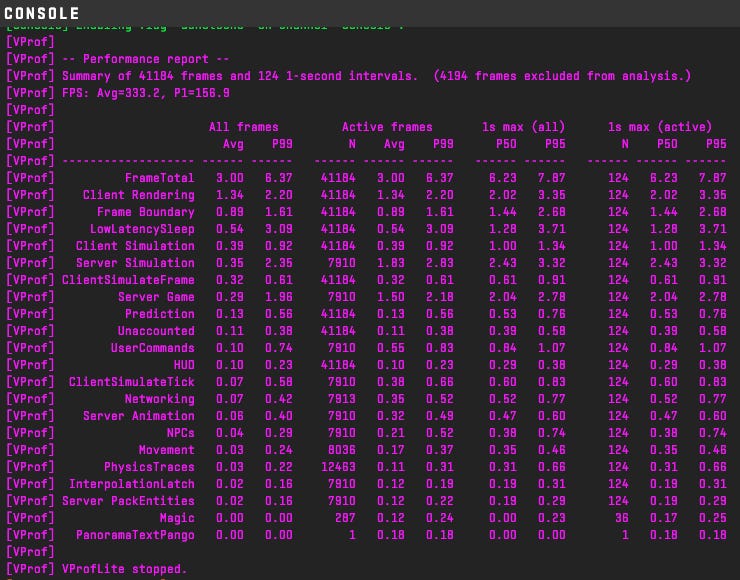Click FrameTotal's All frames Avg value 3.00
This screenshot has width=740, height=580.
point(230,178)
